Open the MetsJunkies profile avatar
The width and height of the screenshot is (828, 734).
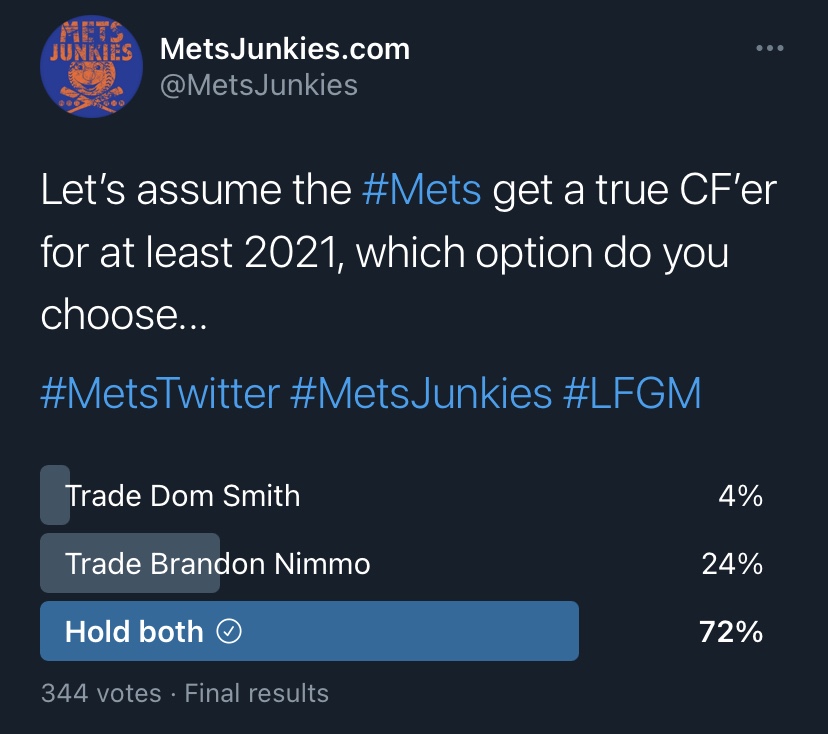[86, 66]
